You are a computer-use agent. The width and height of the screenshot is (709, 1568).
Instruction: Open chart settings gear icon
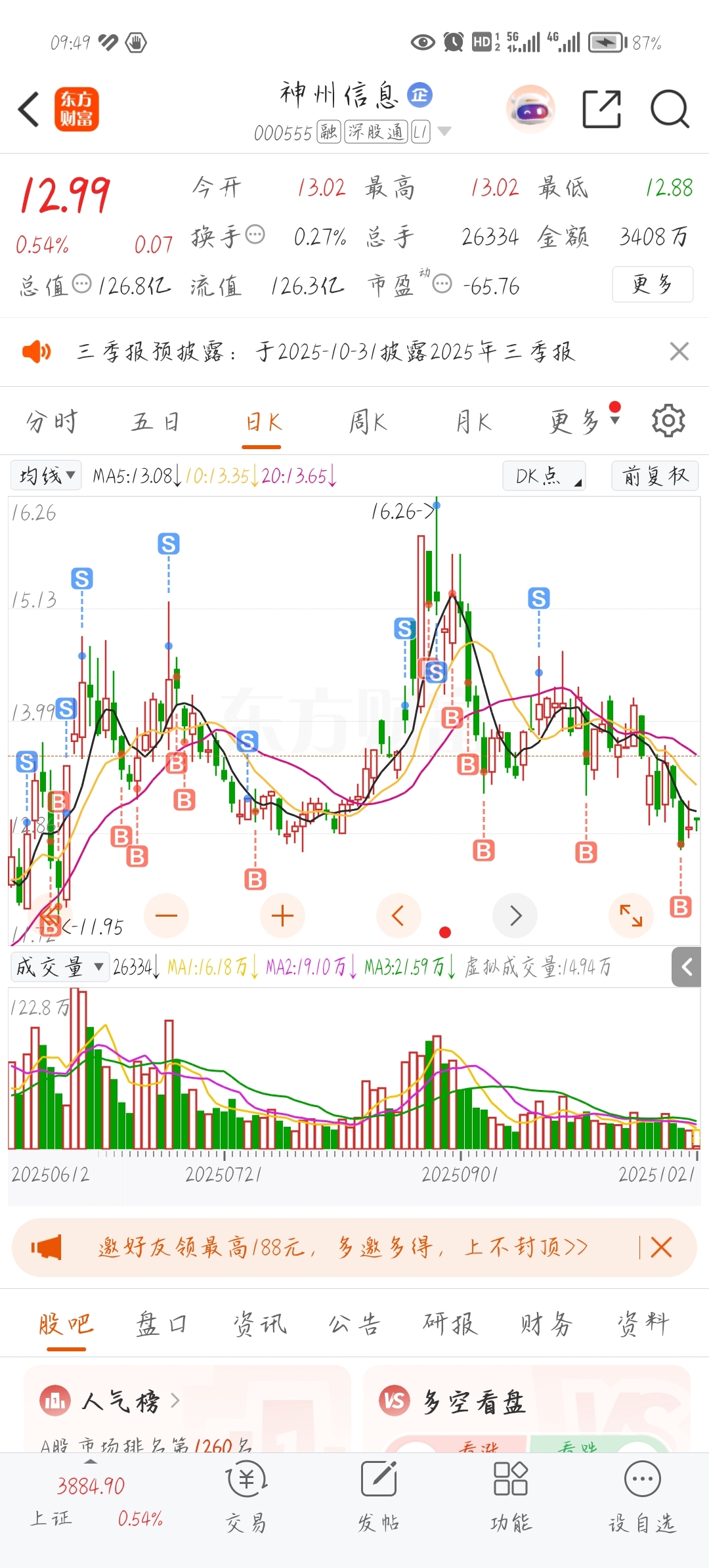[668, 421]
